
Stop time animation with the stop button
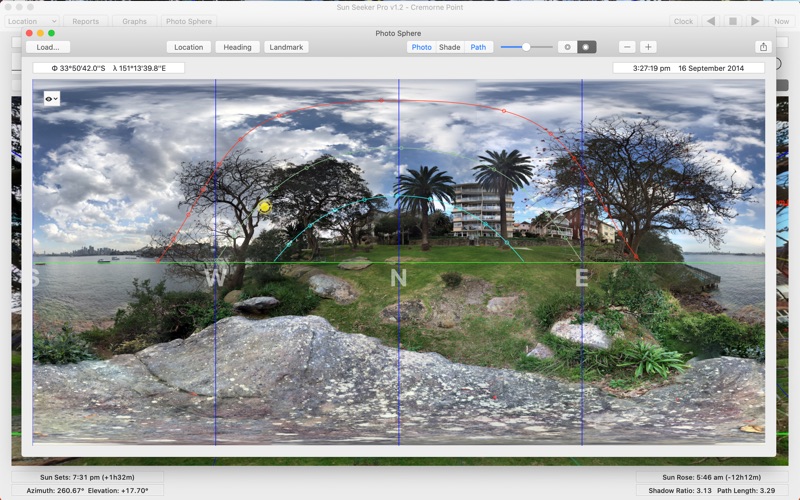pos(733,21)
